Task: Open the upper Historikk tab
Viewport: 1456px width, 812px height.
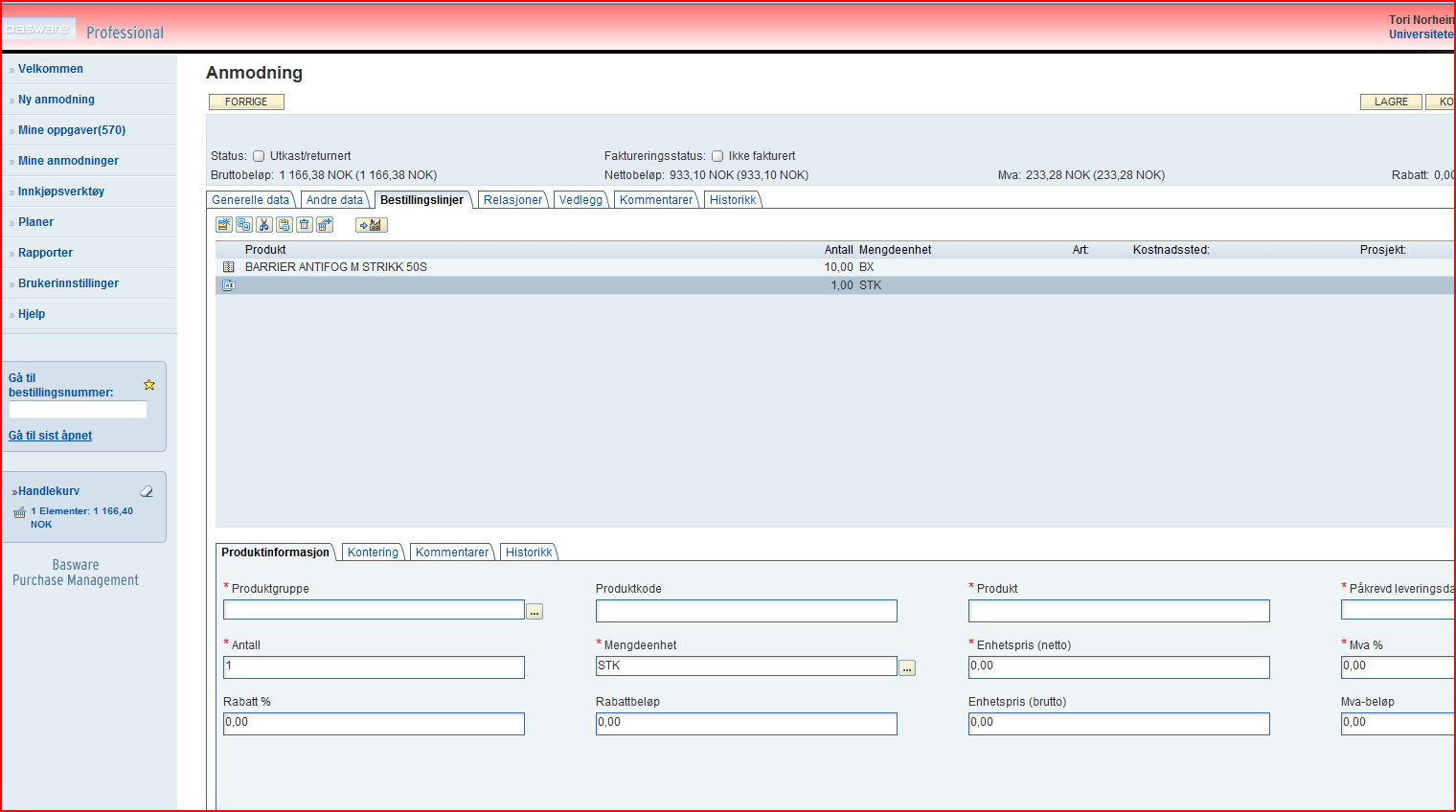Action: 733,200
